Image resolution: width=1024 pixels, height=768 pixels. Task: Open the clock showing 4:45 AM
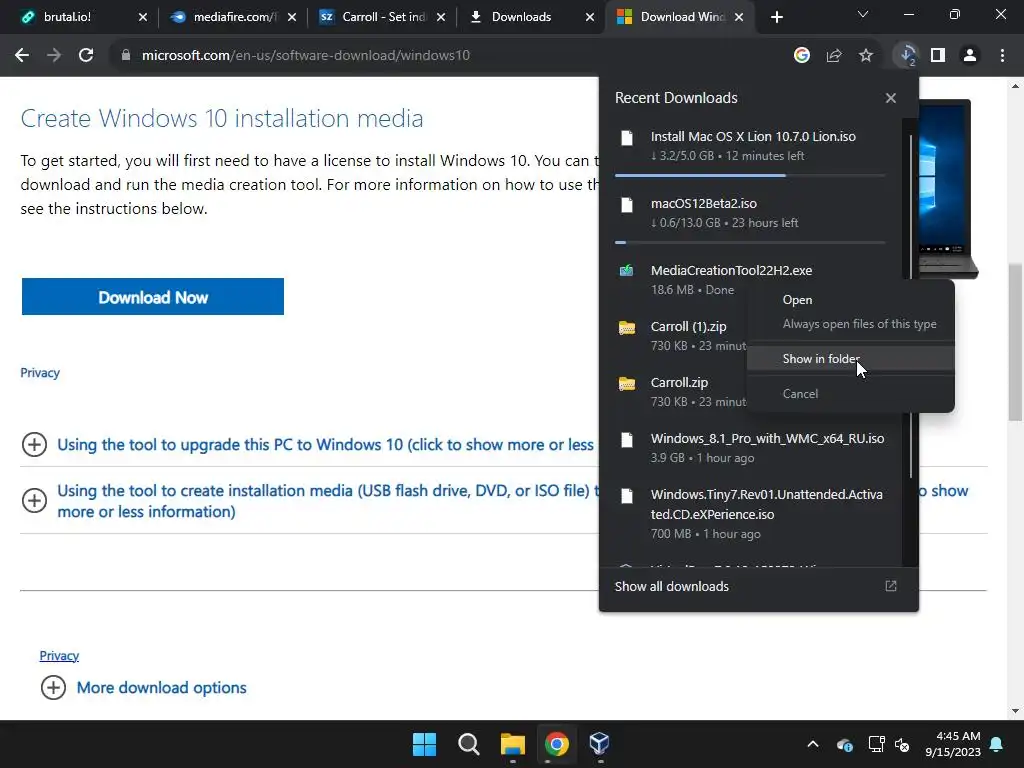tap(953, 744)
